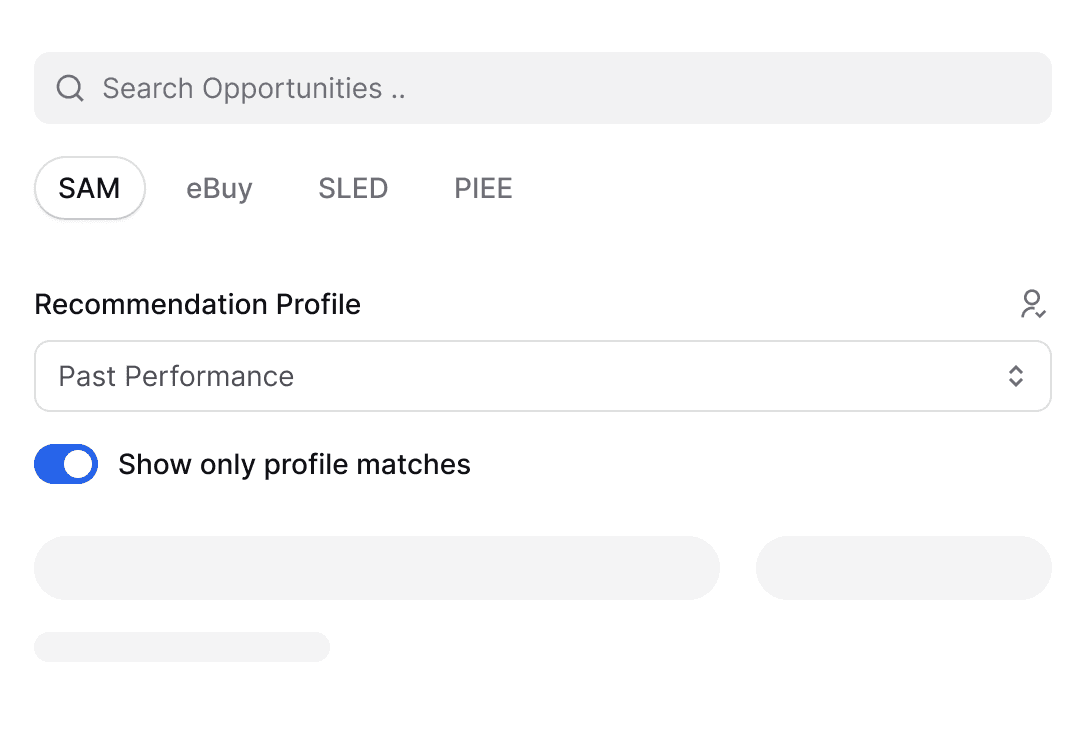
Task: Click the Recommendation Profile heading
Action: [197, 304]
